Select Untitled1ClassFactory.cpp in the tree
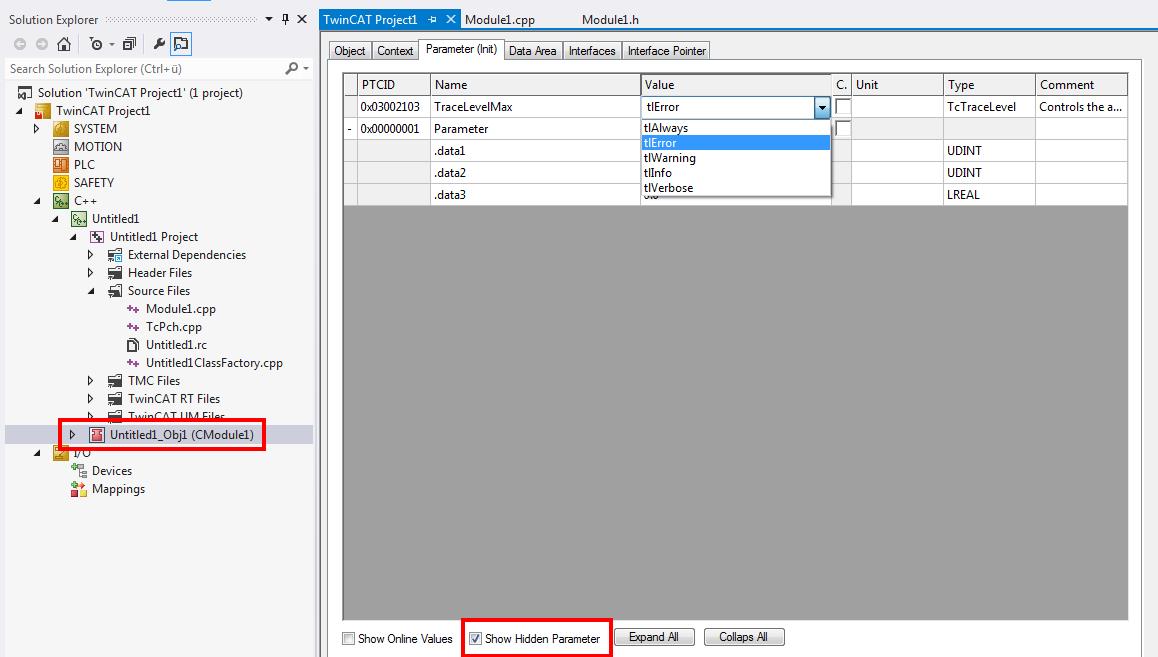Screen dimensions: 1158x657 (214, 363)
